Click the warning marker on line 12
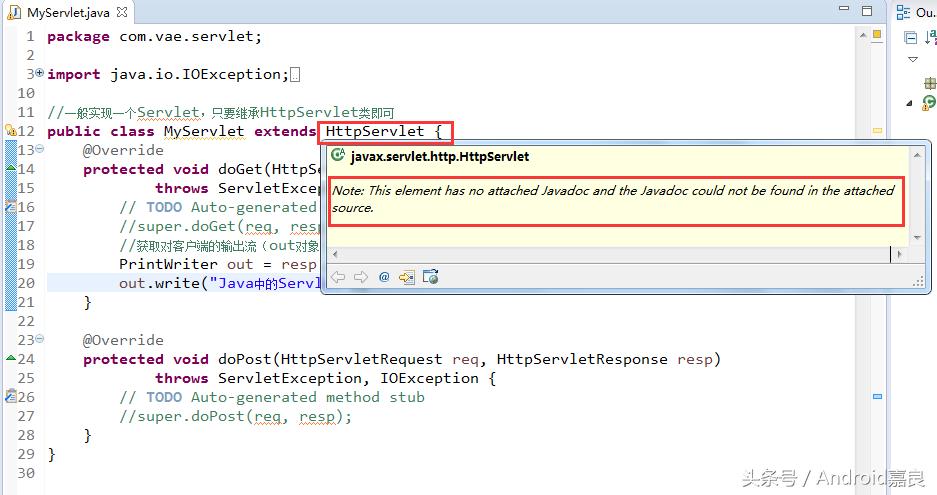Screen dimensions: 937x495 point(11,130)
